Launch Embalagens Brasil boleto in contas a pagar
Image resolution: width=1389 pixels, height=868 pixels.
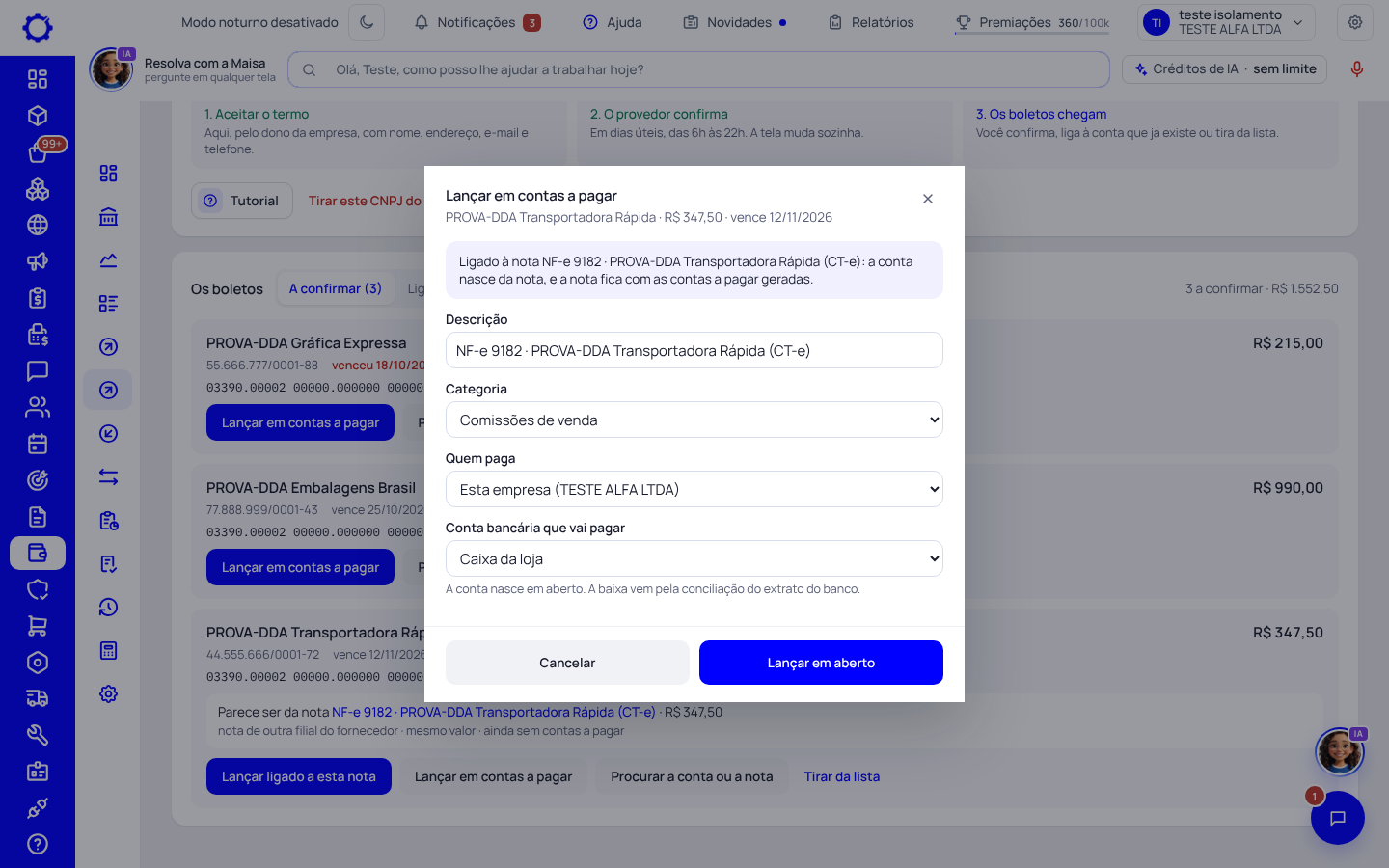tap(300, 567)
